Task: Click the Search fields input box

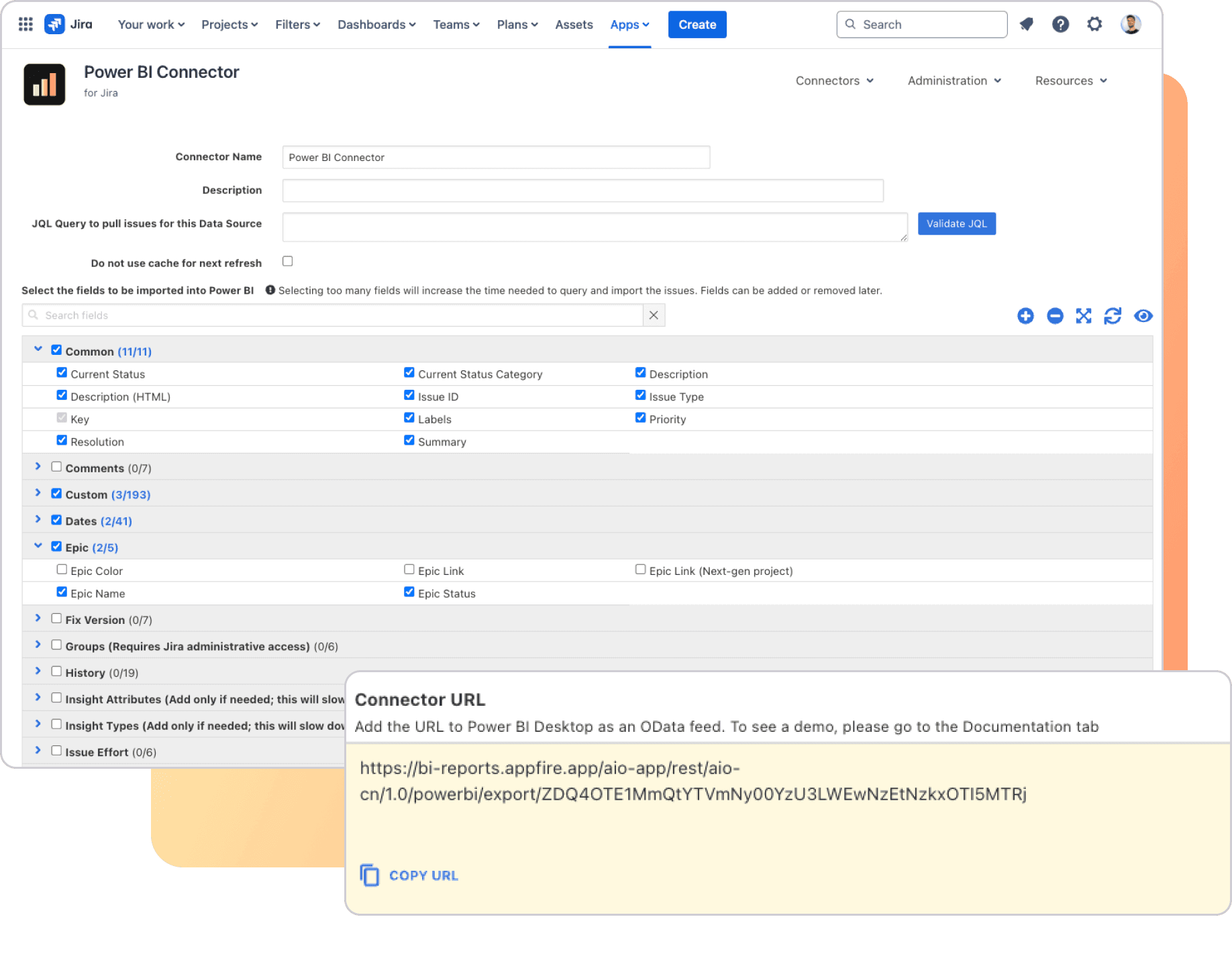Action: coord(333,315)
